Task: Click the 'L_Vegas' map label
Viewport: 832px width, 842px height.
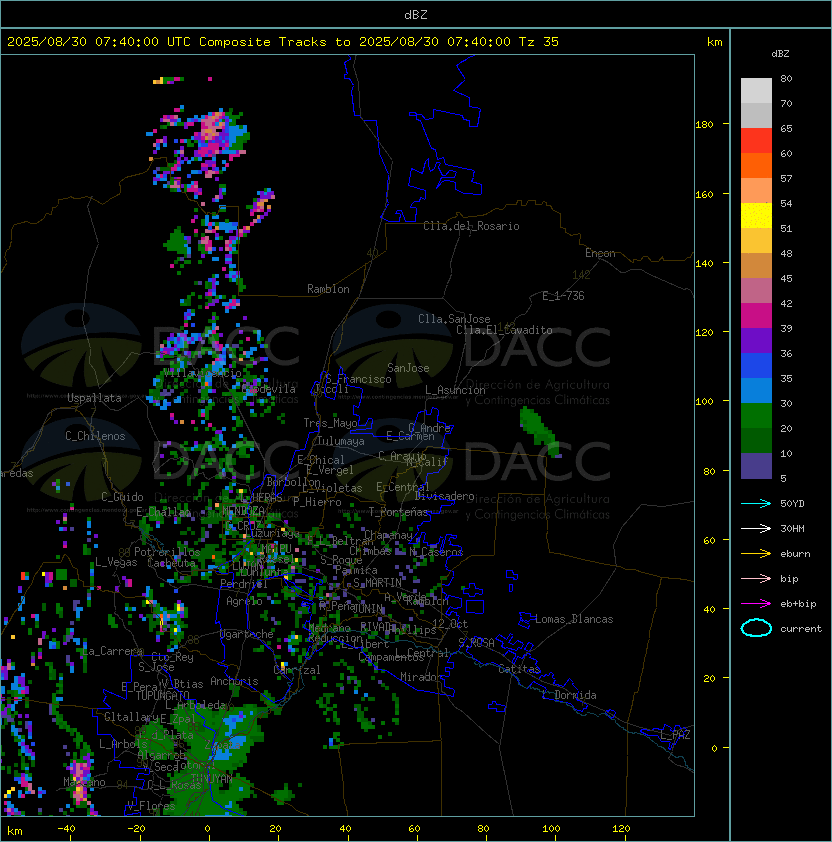Action: pyautogui.click(x=116, y=562)
